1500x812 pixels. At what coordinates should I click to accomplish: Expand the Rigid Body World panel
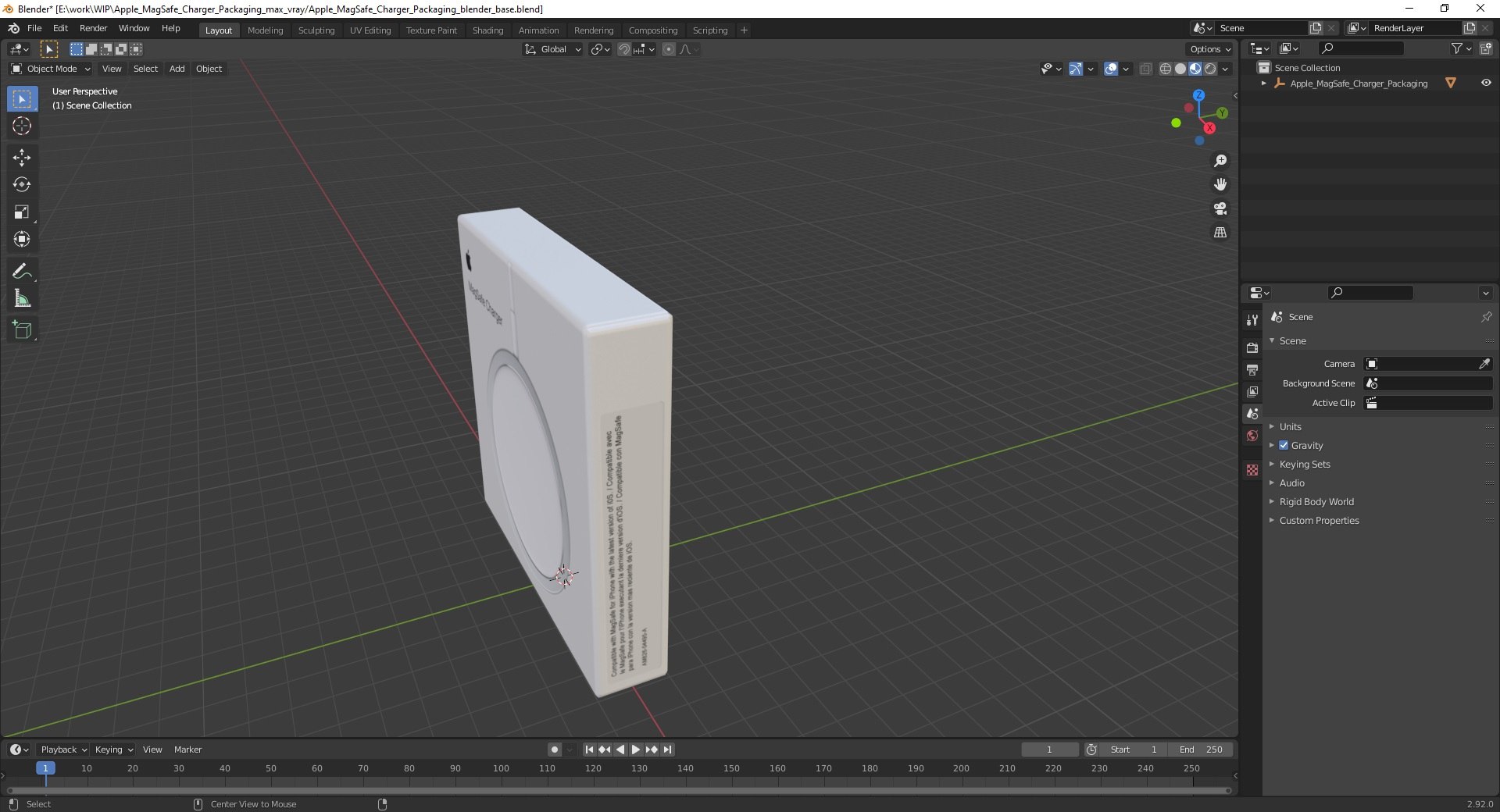(x=1316, y=501)
